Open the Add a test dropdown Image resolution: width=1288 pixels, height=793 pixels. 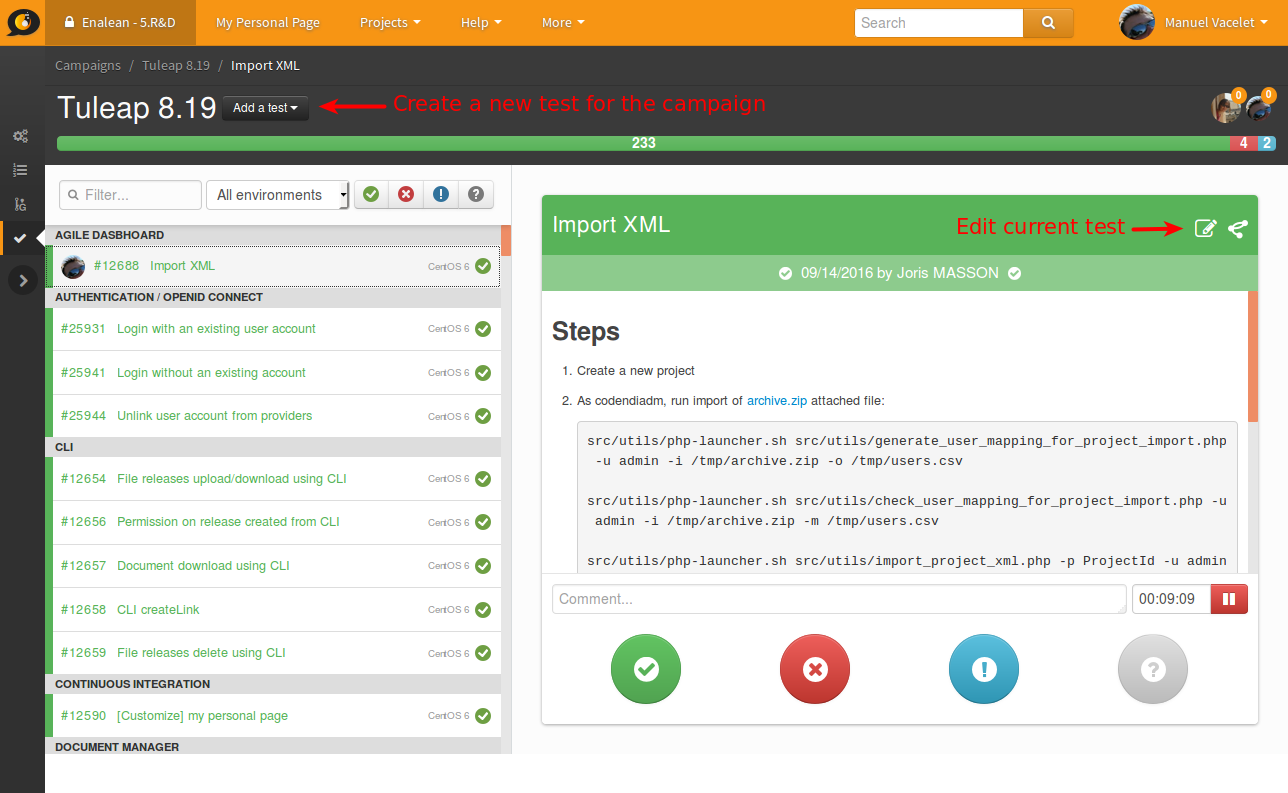pyautogui.click(x=265, y=108)
